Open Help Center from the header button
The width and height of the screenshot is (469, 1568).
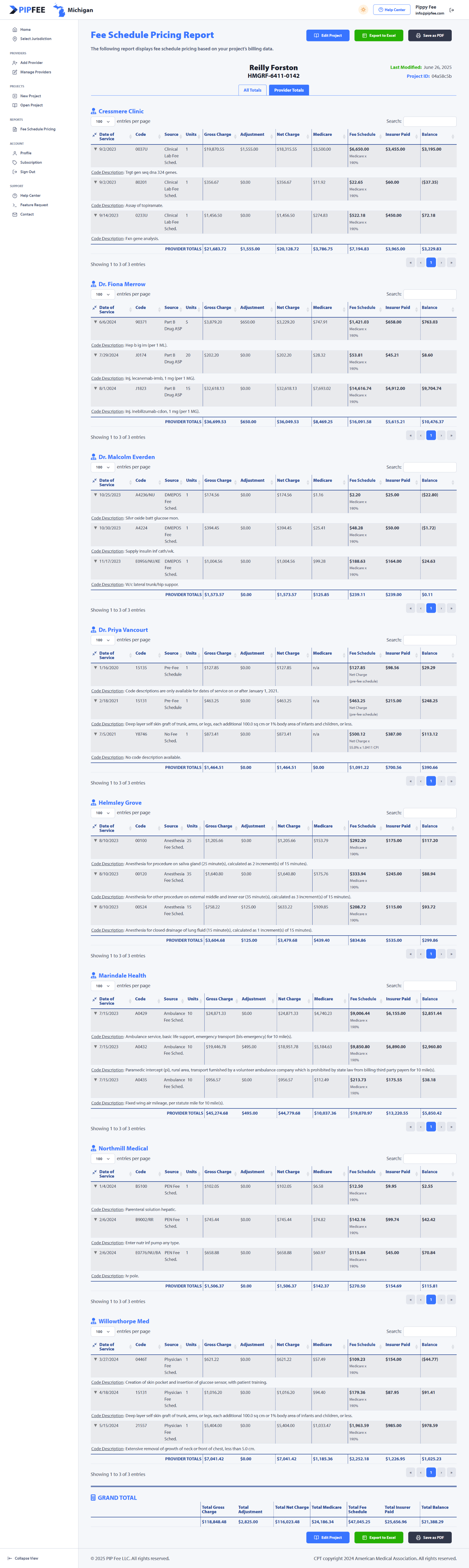(392, 10)
